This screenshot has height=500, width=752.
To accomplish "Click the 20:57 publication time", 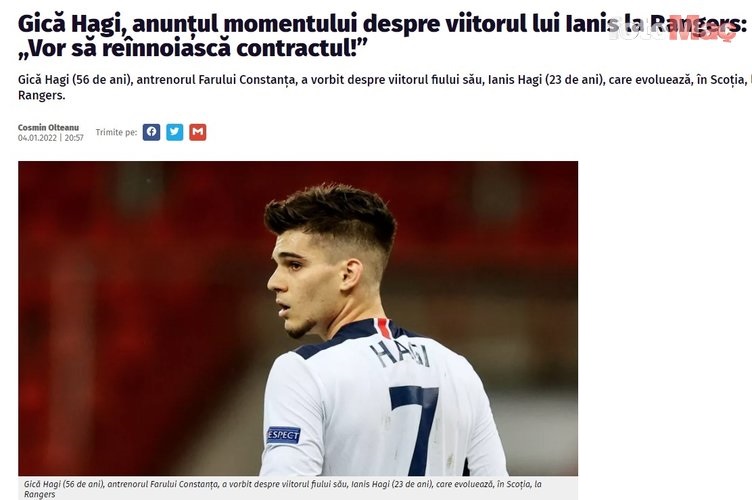I will (74, 138).
